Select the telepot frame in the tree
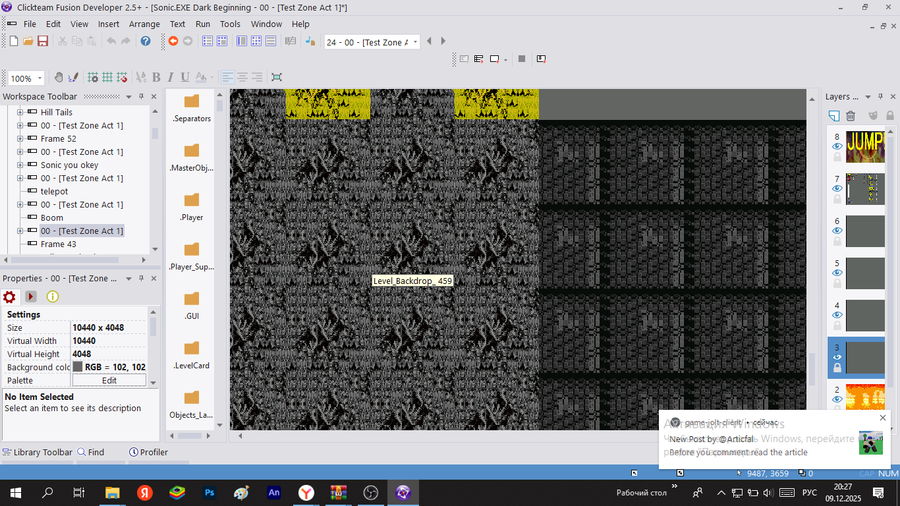The image size is (900, 506). point(54,192)
